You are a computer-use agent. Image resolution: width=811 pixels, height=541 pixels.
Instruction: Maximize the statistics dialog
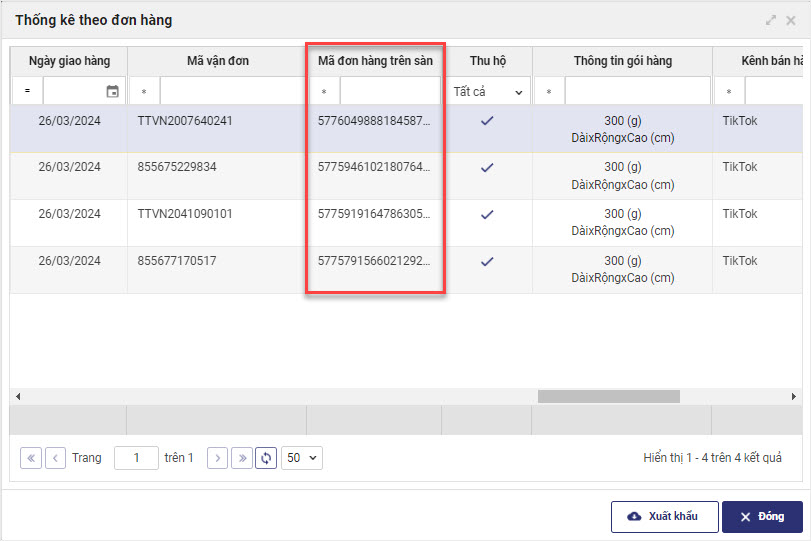pyautogui.click(x=771, y=20)
